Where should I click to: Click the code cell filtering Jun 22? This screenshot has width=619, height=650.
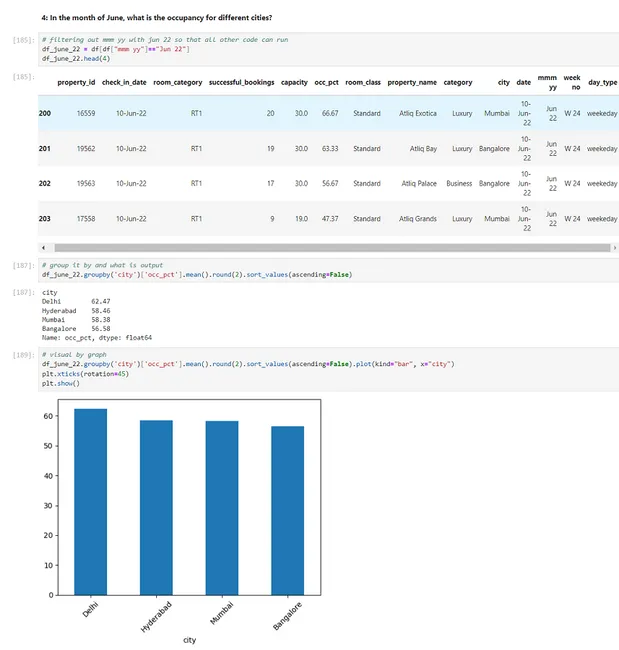pos(328,49)
